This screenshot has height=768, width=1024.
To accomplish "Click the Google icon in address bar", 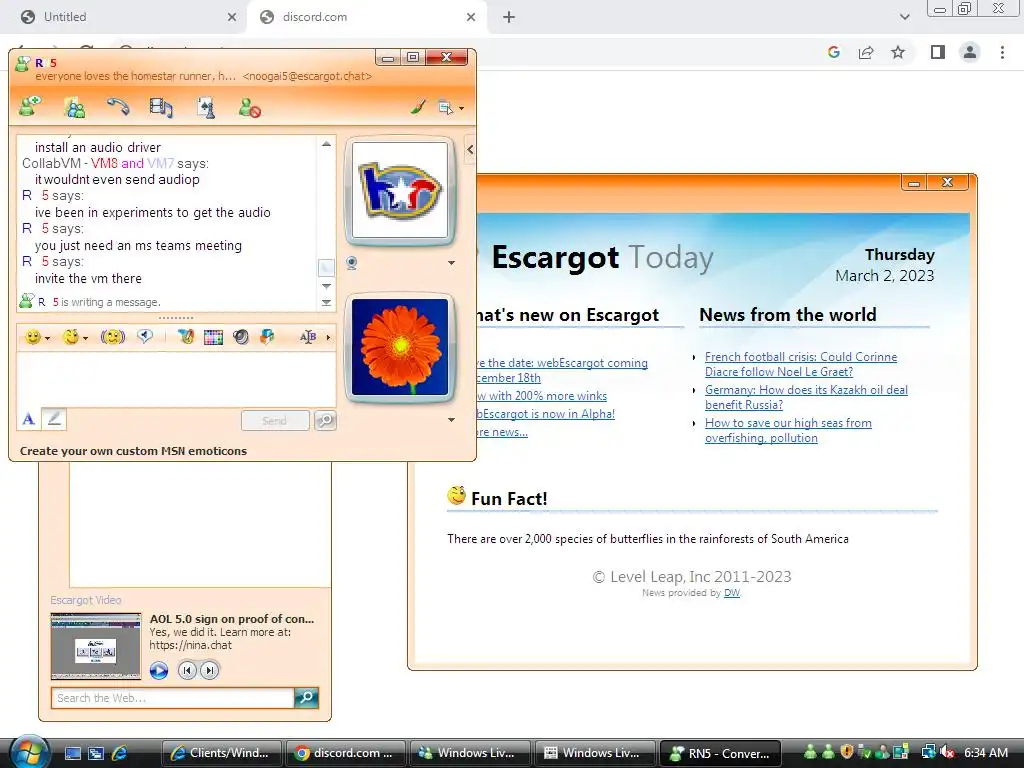I will (x=834, y=52).
